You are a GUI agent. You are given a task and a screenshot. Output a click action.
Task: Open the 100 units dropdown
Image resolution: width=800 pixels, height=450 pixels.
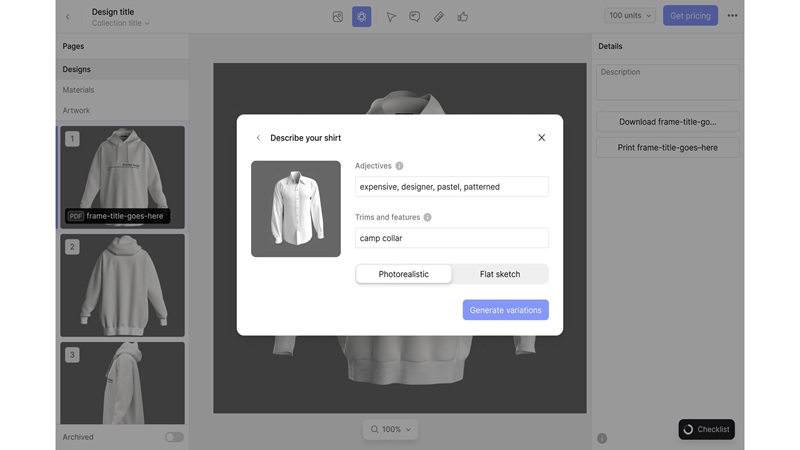[x=630, y=16]
